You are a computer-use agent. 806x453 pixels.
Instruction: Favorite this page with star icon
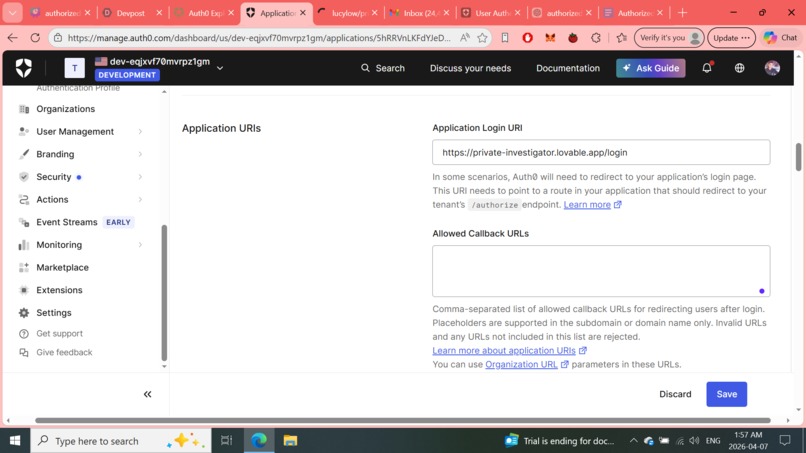pyautogui.click(x=482, y=38)
